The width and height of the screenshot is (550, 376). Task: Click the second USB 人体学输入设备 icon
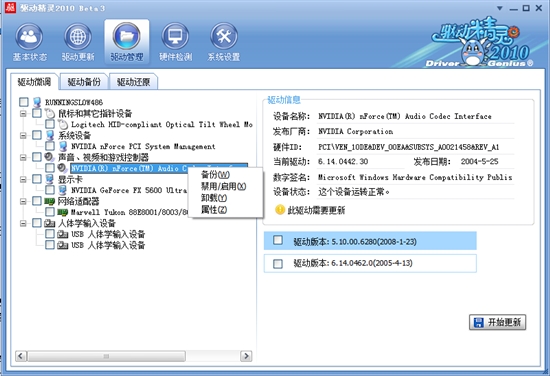tap(62, 245)
